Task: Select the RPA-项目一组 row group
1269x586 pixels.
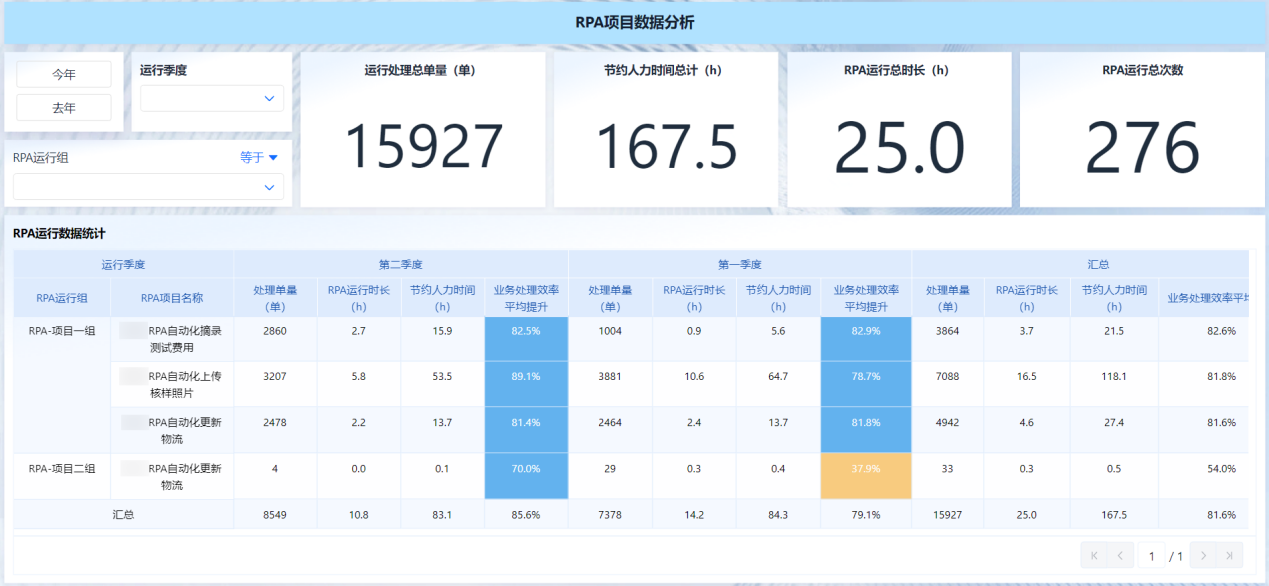Action: pos(62,331)
